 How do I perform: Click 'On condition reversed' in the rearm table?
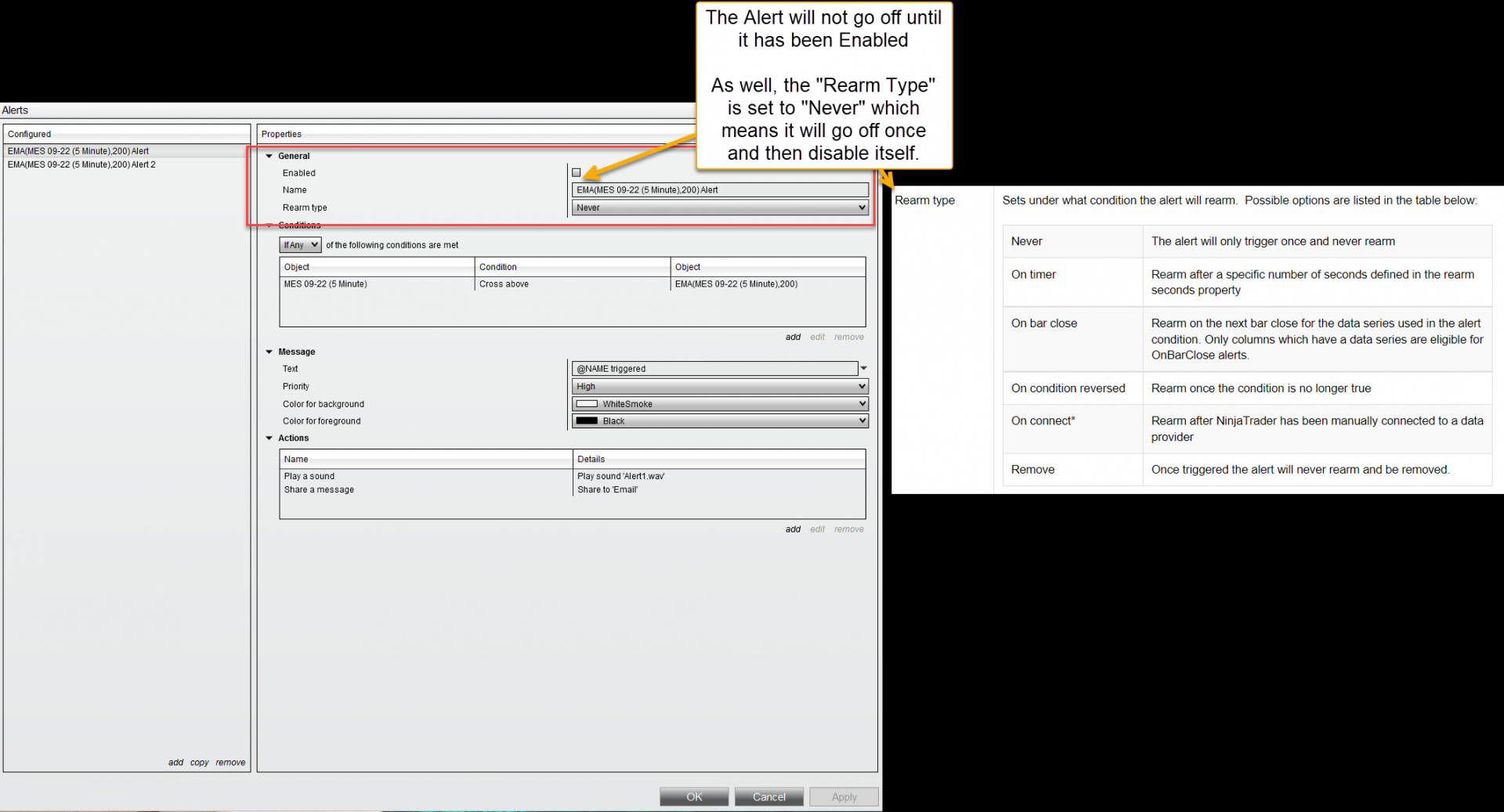click(1068, 388)
